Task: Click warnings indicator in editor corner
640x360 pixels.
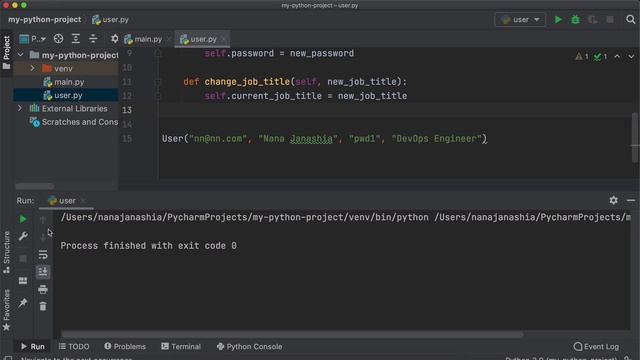Action: [582, 56]
